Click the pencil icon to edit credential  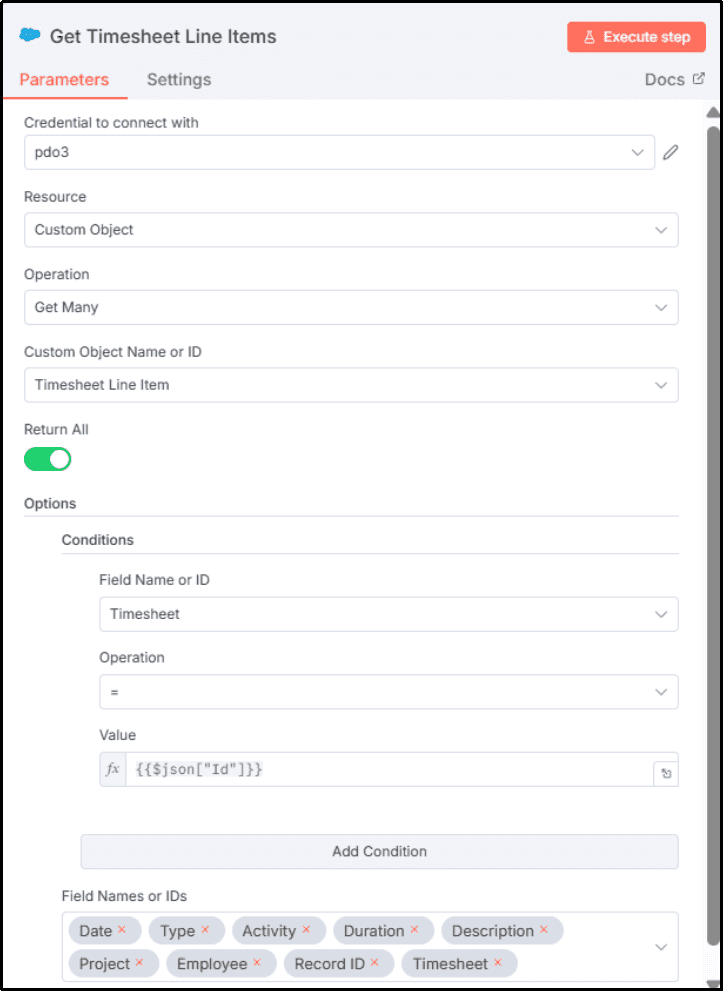click(x=671, y=152)
